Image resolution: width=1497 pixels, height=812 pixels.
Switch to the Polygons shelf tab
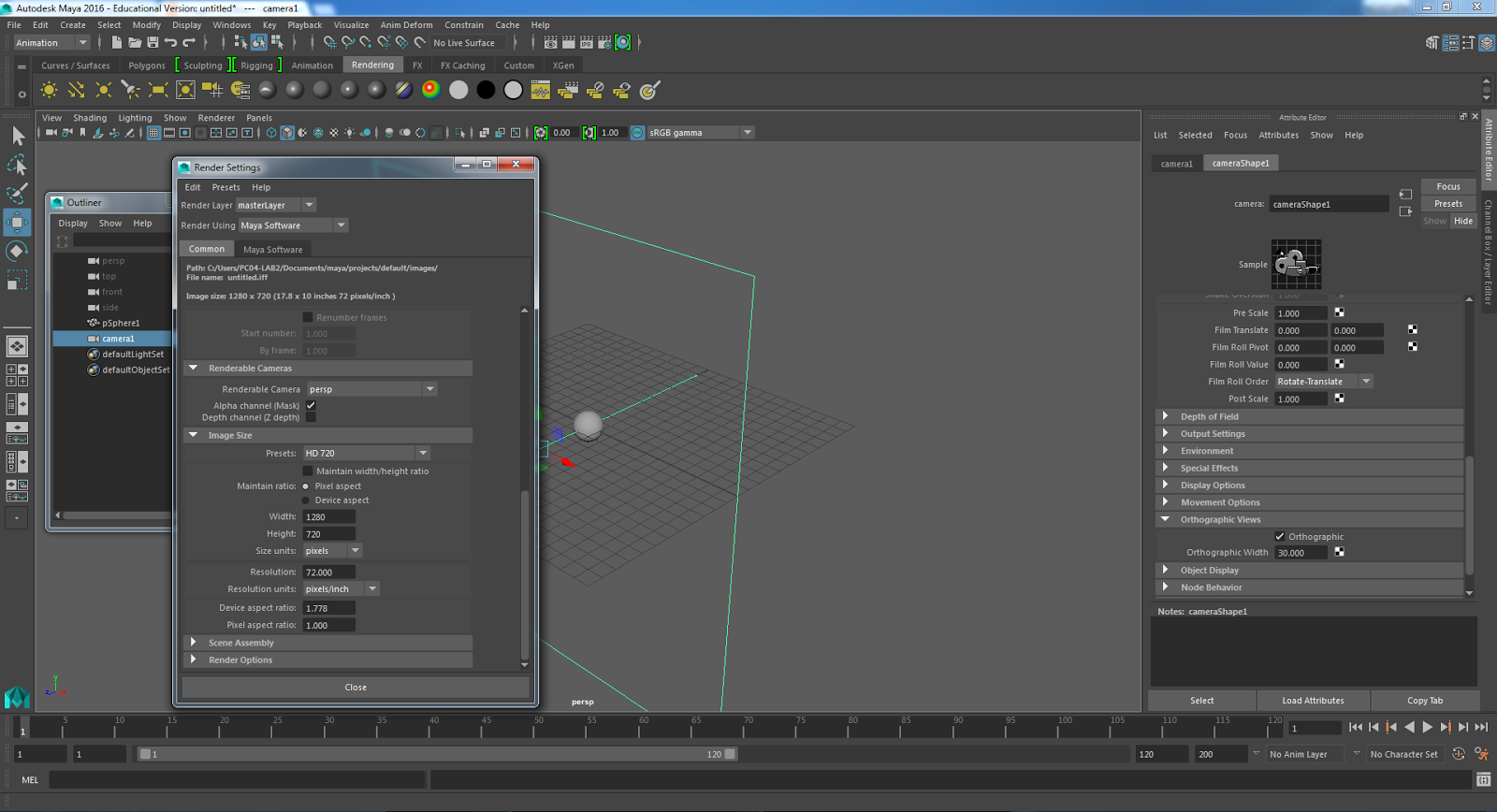pos(147,65)
